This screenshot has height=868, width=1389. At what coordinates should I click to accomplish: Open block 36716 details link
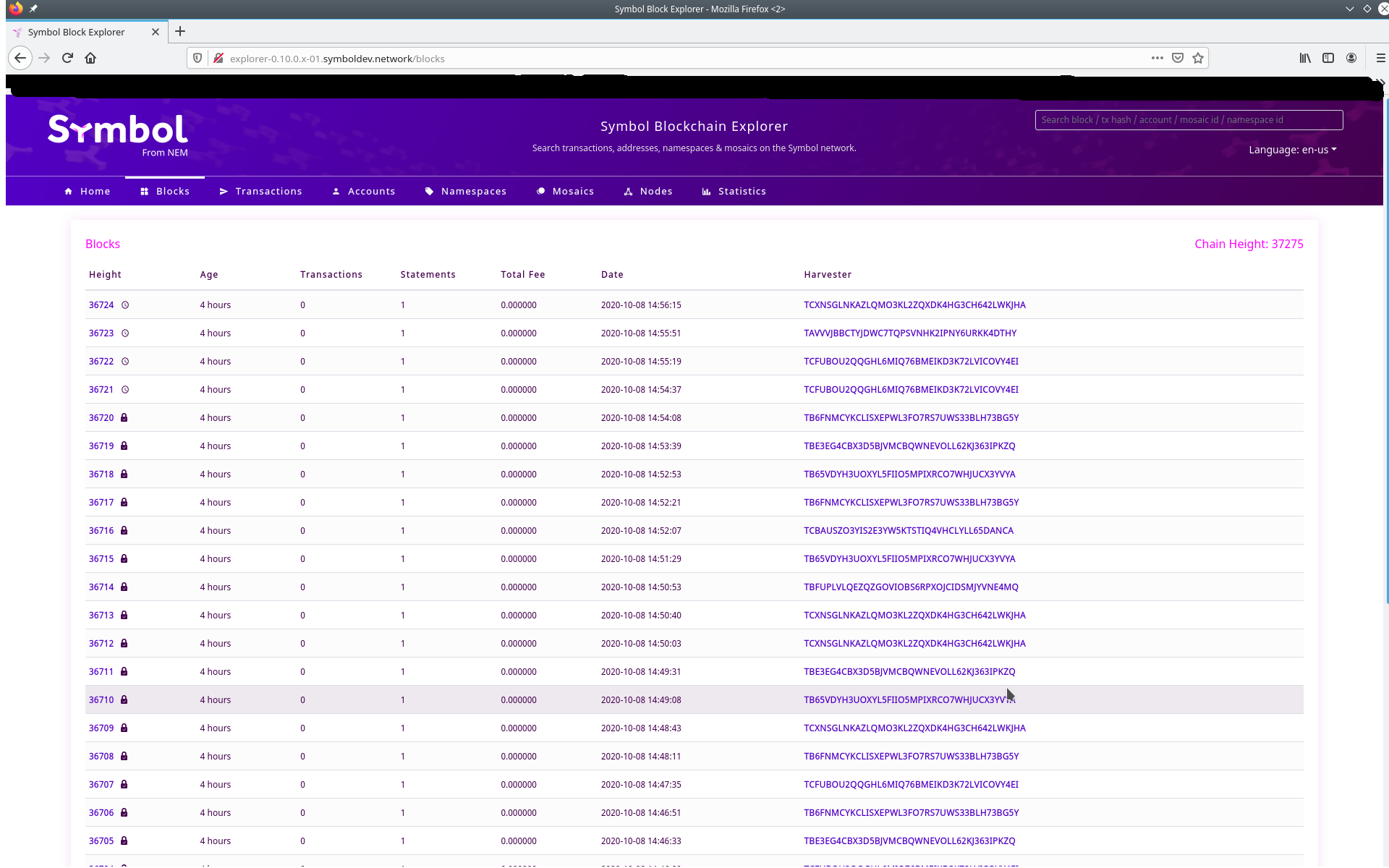pos(101,530)
